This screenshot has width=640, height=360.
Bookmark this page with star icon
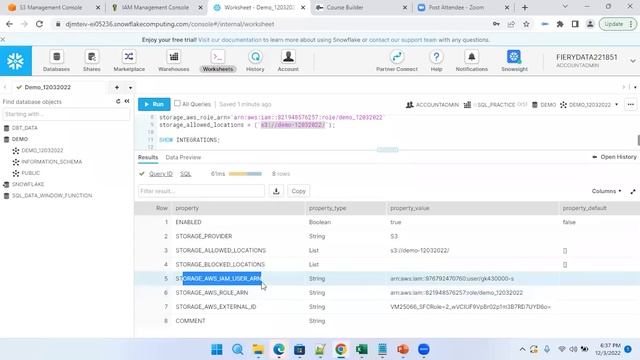pyautogui.click(x=527, y=24)
